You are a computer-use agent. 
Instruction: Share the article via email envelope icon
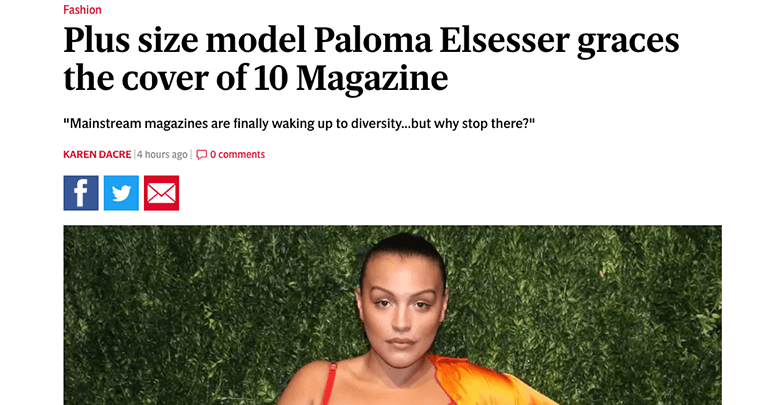pos(161,193)
